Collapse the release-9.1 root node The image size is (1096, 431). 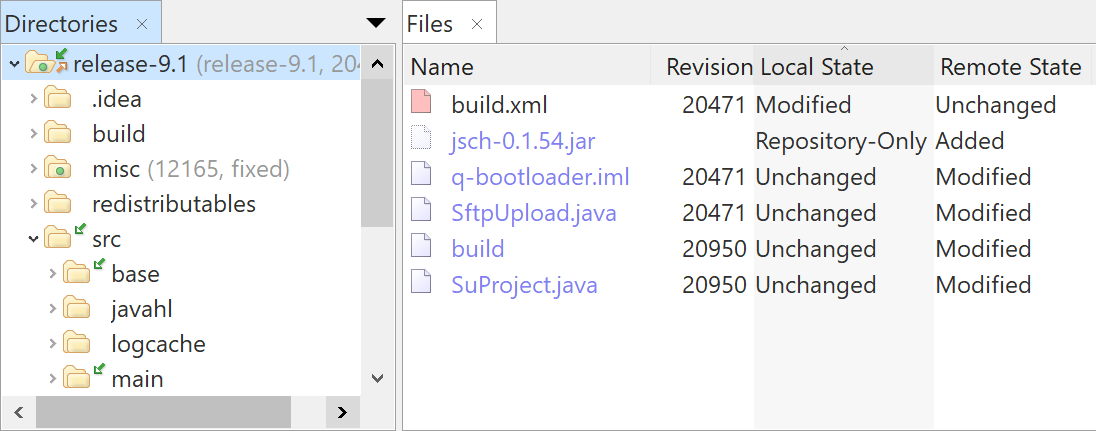coord(14,65)
